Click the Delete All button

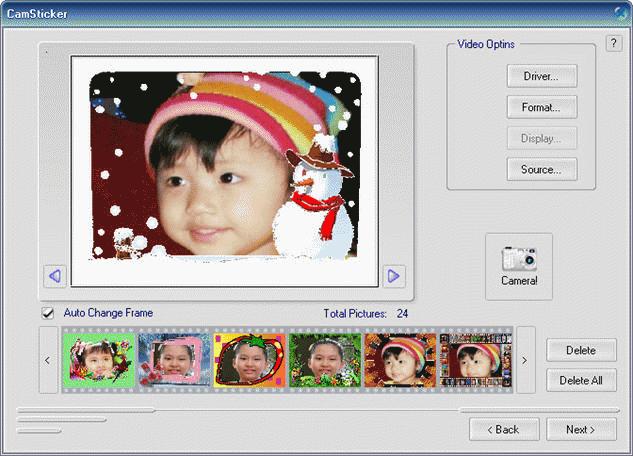click(x=581, y=380)
